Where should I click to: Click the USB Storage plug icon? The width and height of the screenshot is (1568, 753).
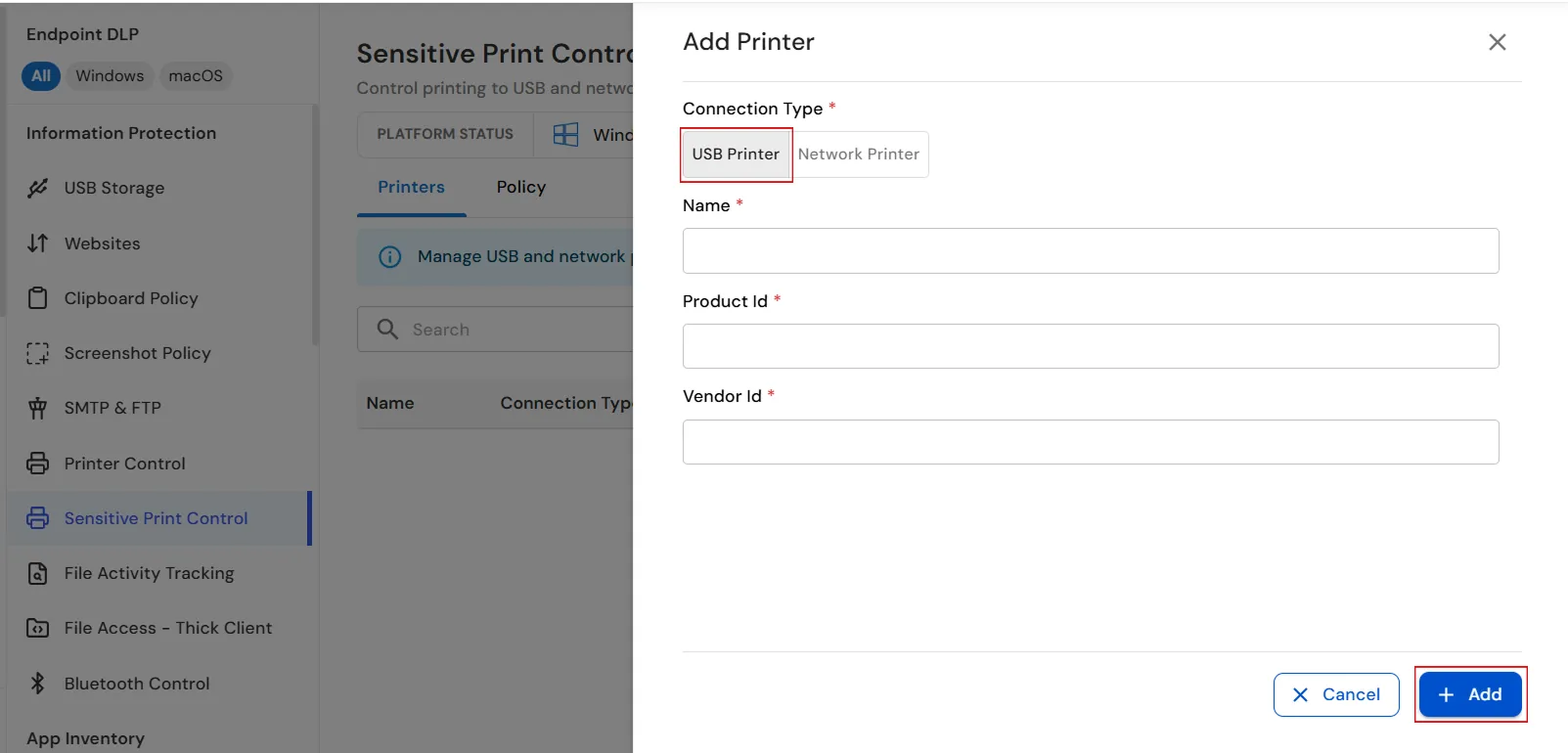coord(37,188)
